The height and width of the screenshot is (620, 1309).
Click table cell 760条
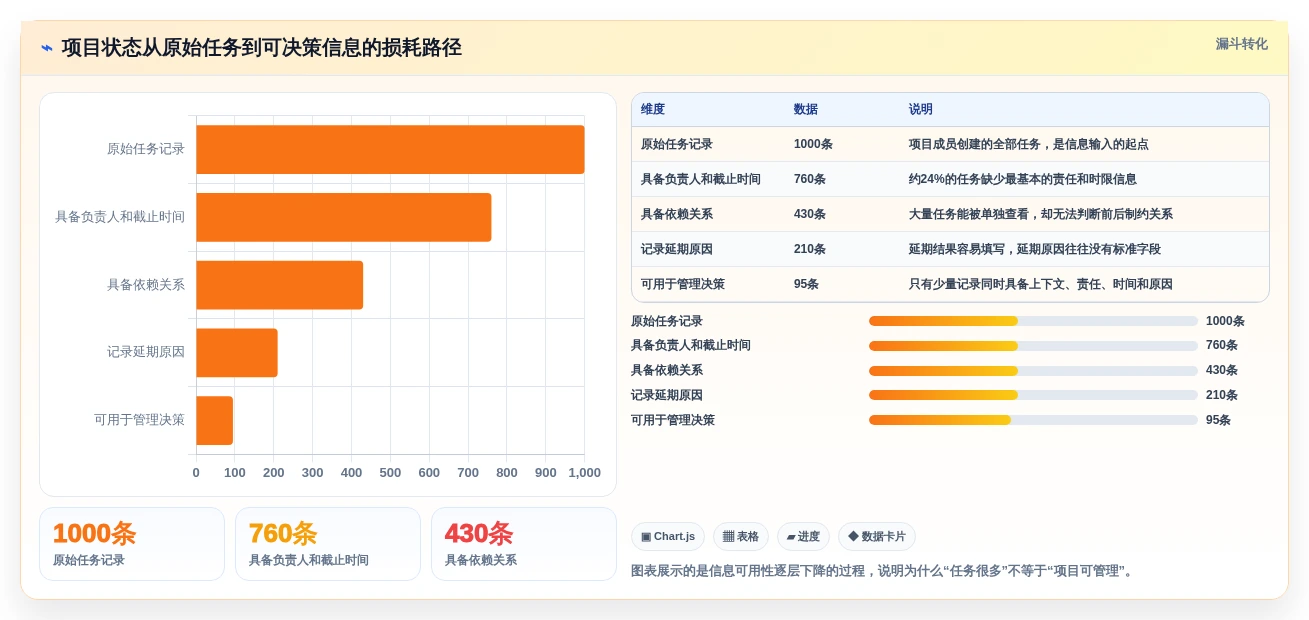[810, 179]
